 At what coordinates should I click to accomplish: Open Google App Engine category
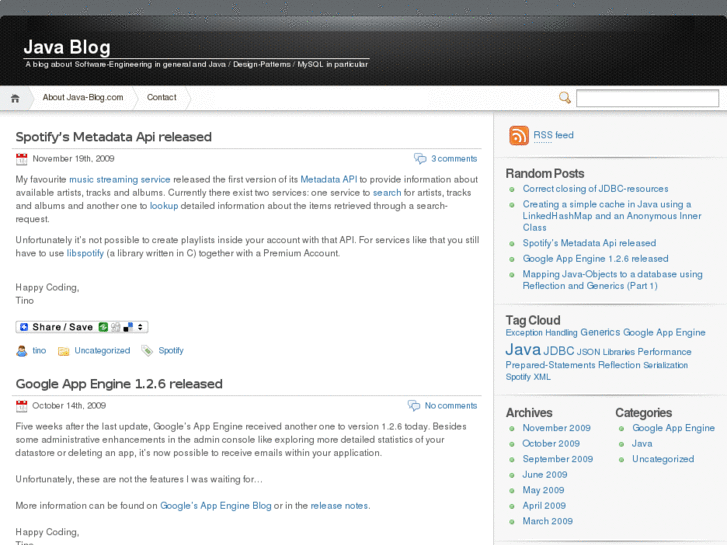click(673, 428)
